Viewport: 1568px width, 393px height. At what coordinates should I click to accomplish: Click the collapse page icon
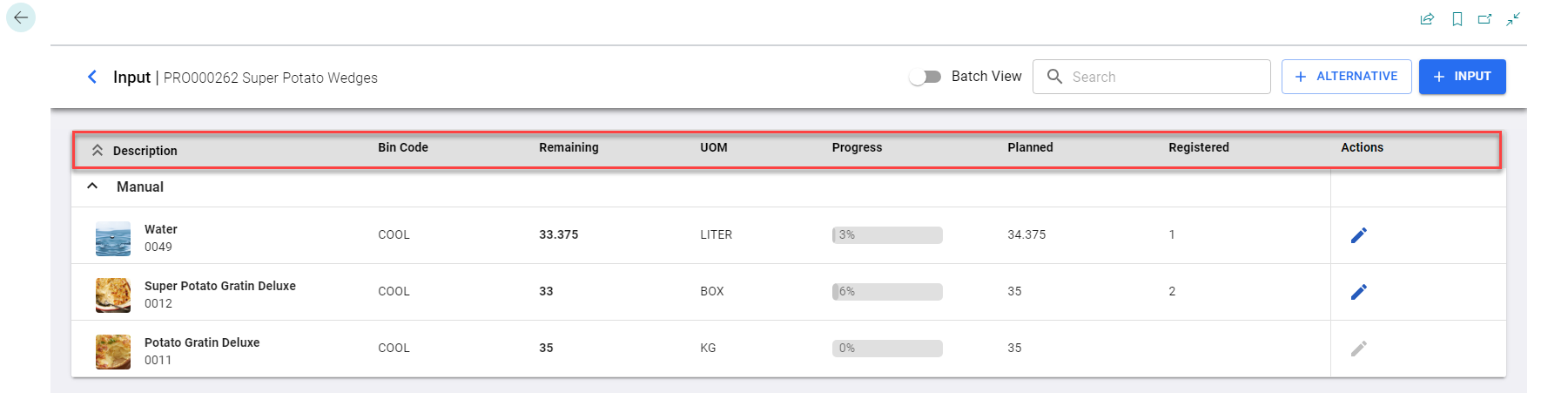point(1514,19)
